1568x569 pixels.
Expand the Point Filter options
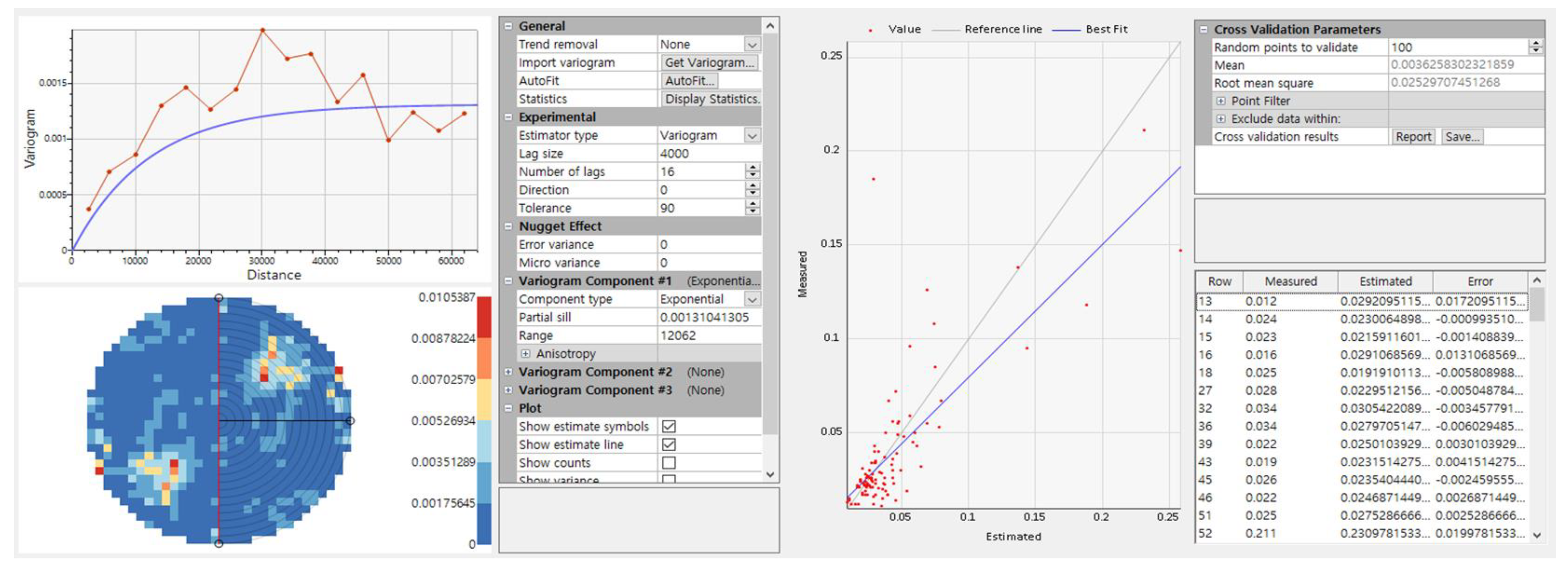pos(1220,101)
